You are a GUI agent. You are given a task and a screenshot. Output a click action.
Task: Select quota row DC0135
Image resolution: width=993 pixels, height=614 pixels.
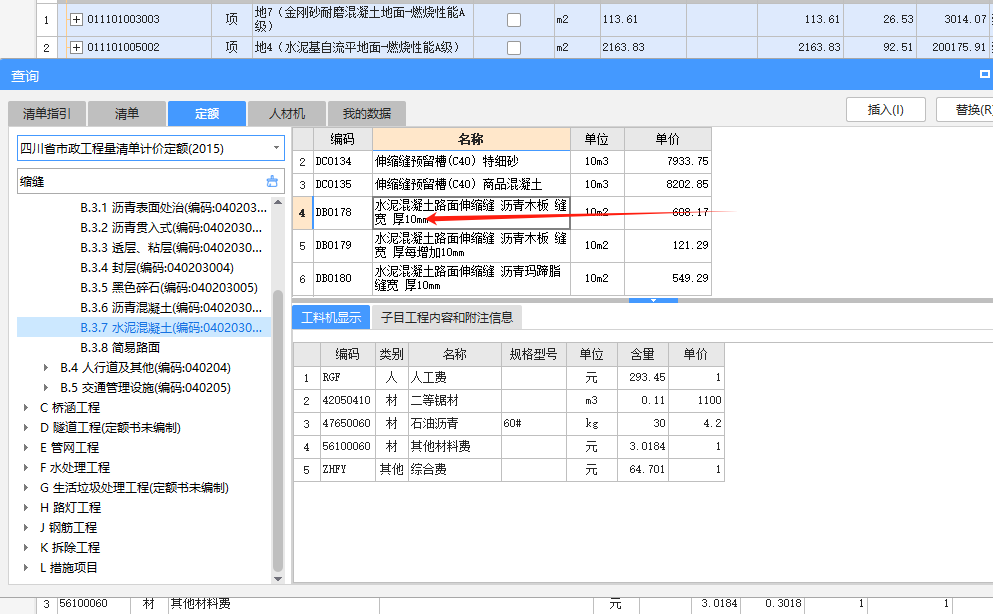click(502, 184)
